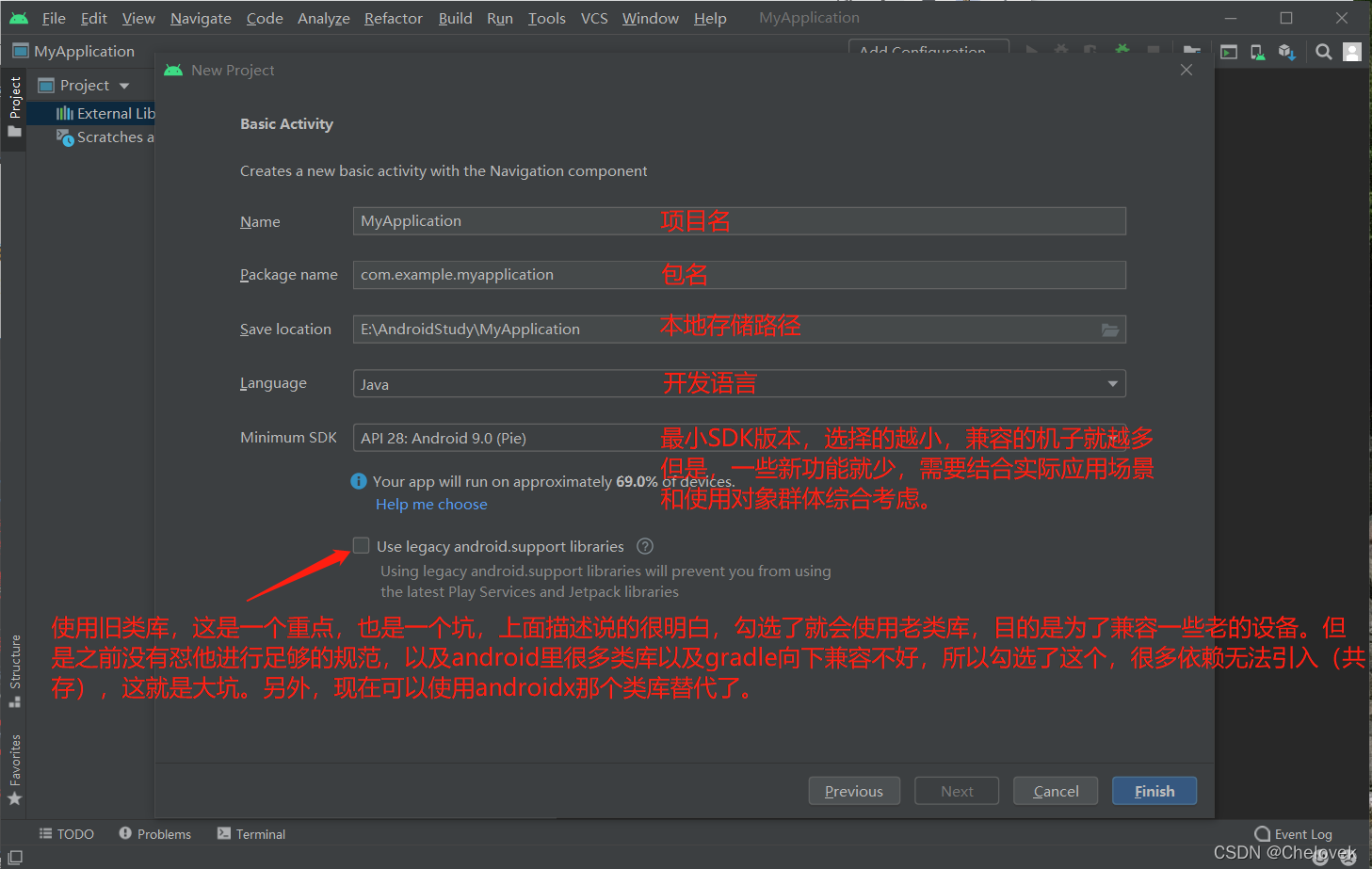Image resolution: width=1372 pixels, height=869 pixels.
Task: Click the Package name input field
Action: coord(739,275)
